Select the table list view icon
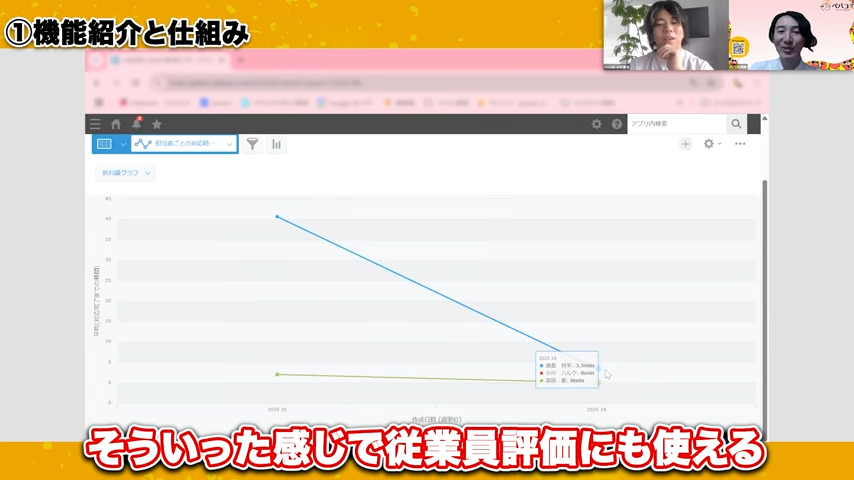The image size is (854, 480). point(105,144)
